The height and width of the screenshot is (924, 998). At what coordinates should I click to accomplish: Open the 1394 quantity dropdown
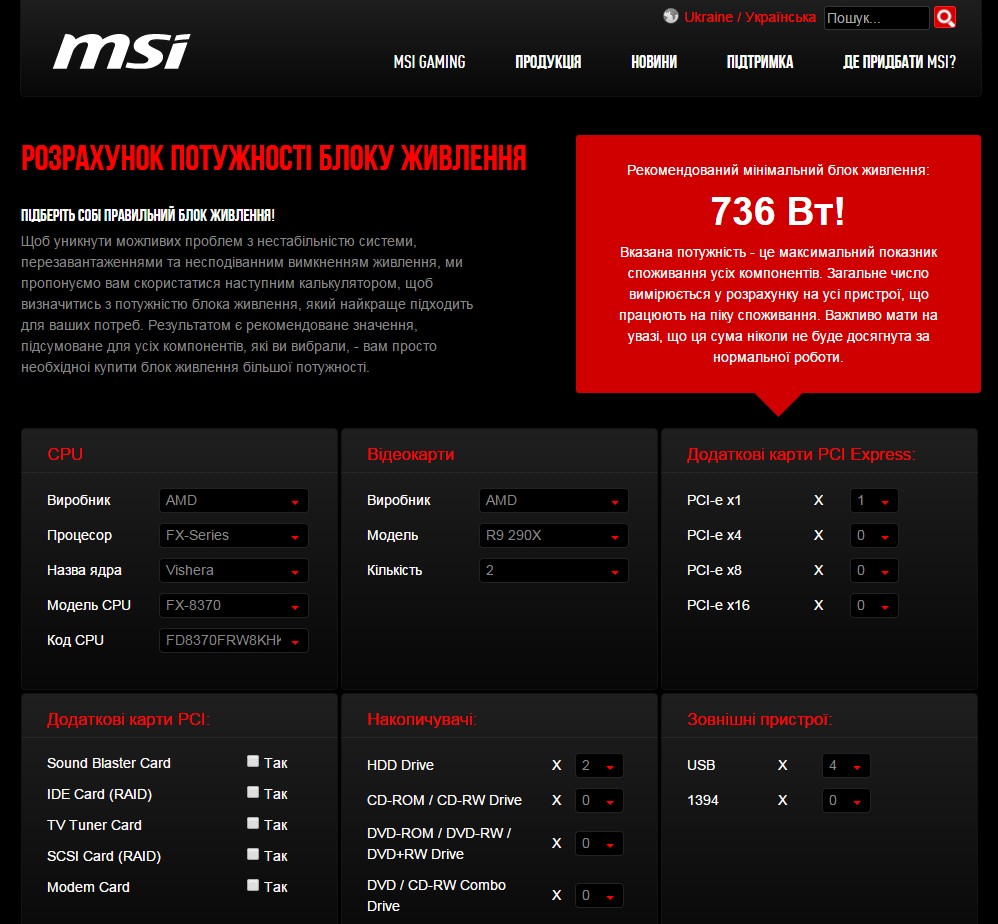point(846,801)
